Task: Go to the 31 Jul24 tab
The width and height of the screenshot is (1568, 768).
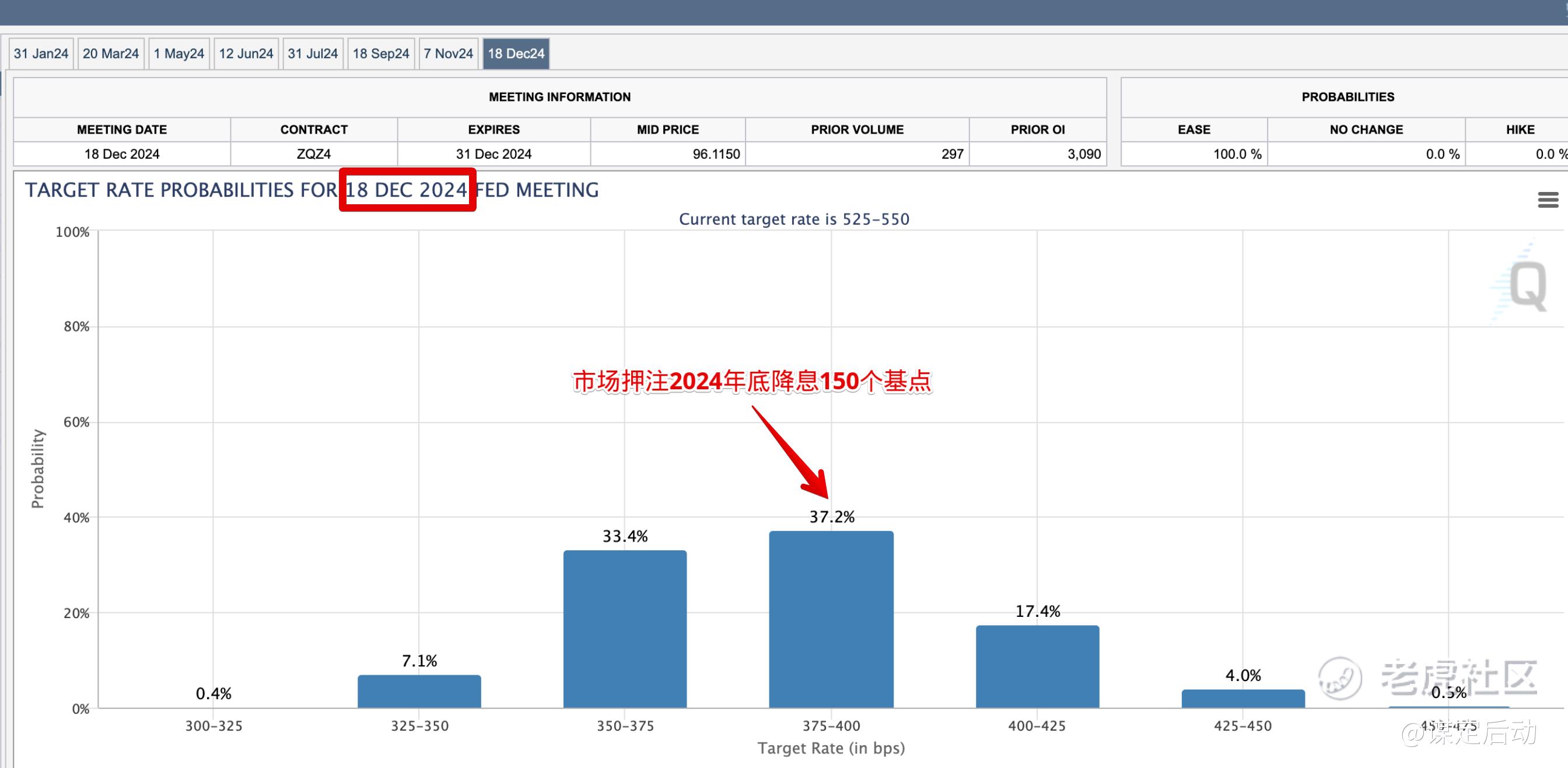Action: (x=313, y=54)
